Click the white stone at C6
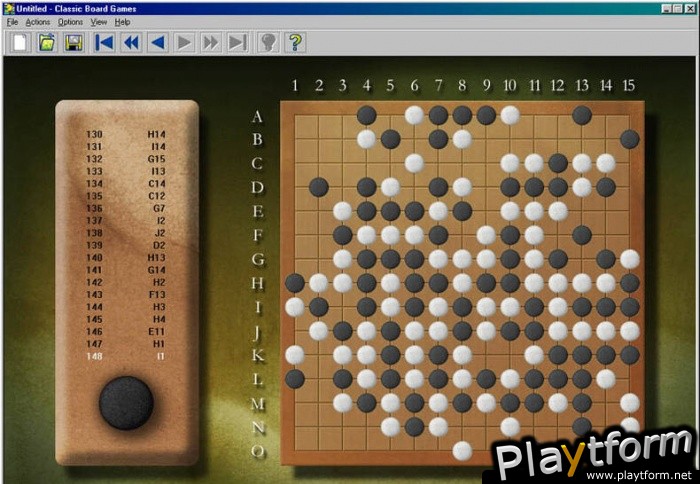Image resolution: width=700 pixels, height=484 pixels. click(414, 163)
